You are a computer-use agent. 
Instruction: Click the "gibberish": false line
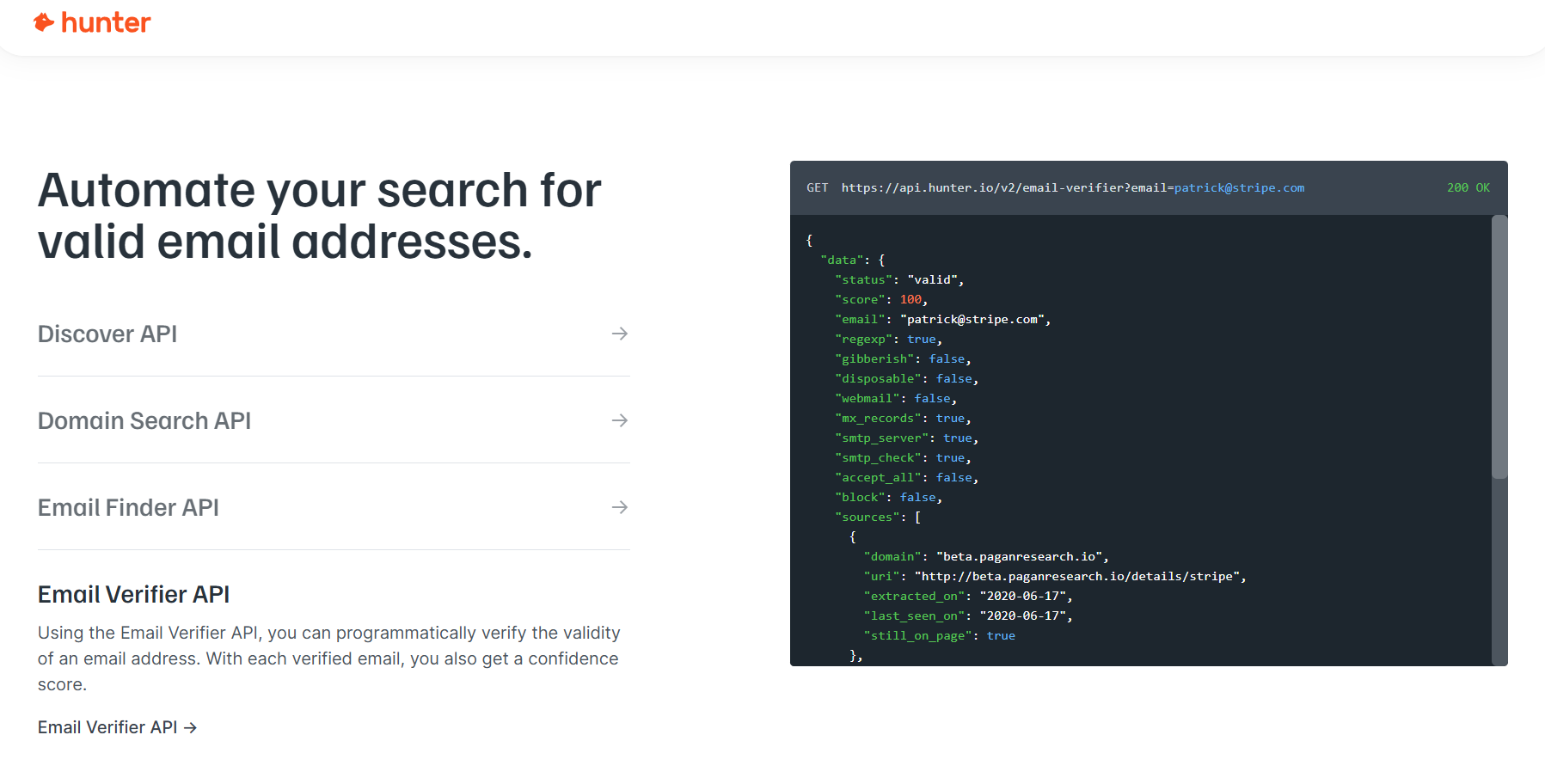click(903, 358)
